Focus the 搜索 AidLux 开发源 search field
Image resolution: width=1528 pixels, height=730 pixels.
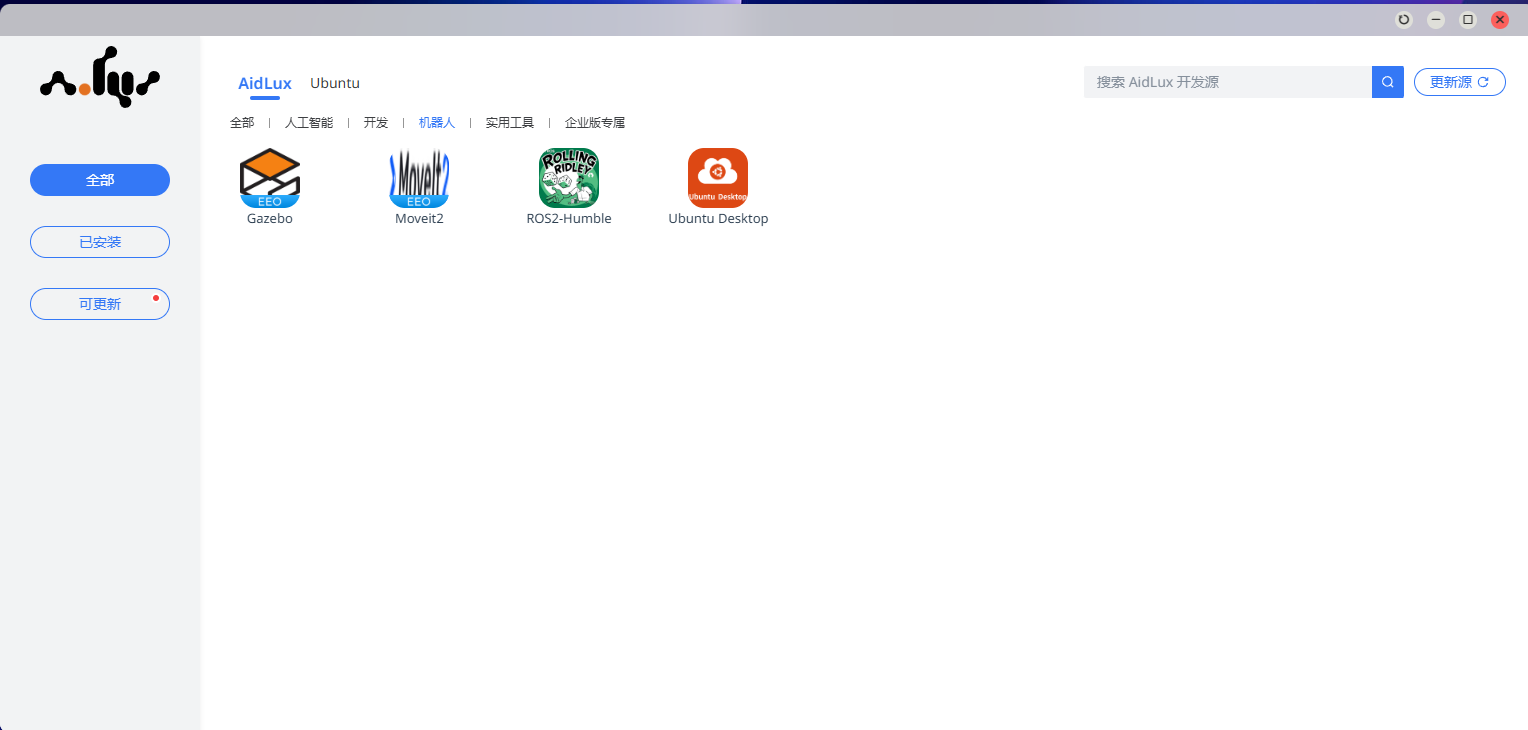coord(1228,82)
